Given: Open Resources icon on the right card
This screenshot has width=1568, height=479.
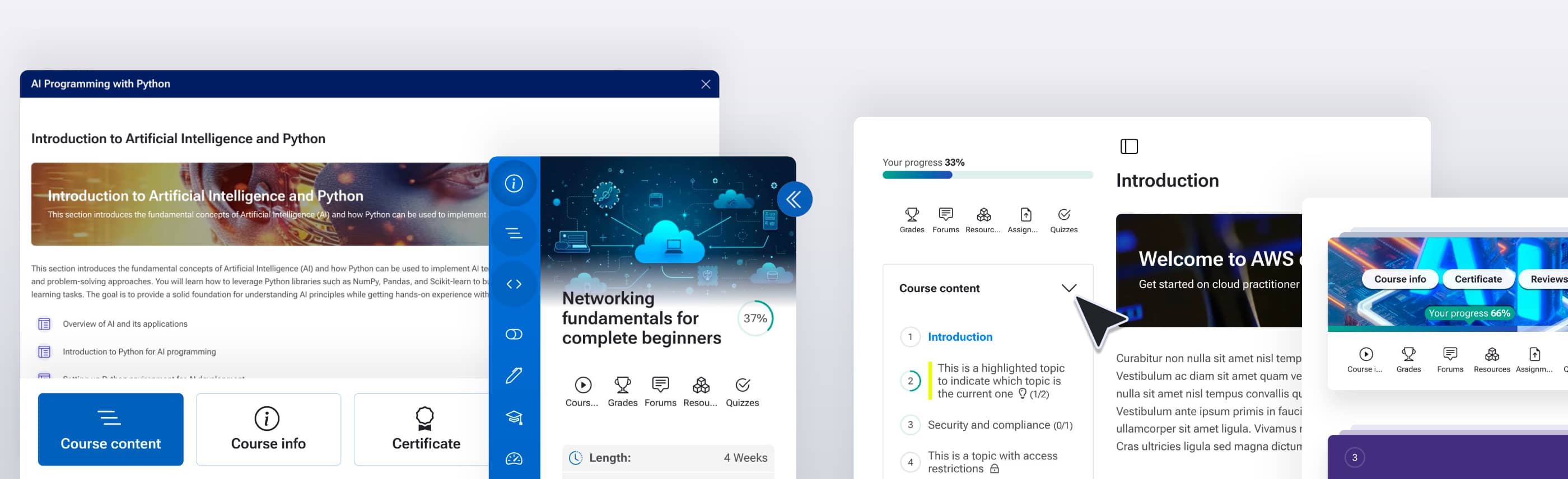Looking at the screenshot, I should (1491, 360).
